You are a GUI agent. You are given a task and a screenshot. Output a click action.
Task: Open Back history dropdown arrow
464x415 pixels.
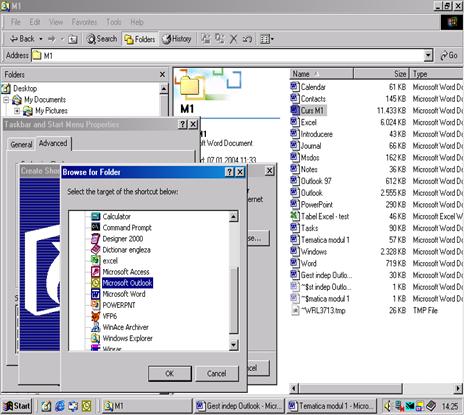41,39
